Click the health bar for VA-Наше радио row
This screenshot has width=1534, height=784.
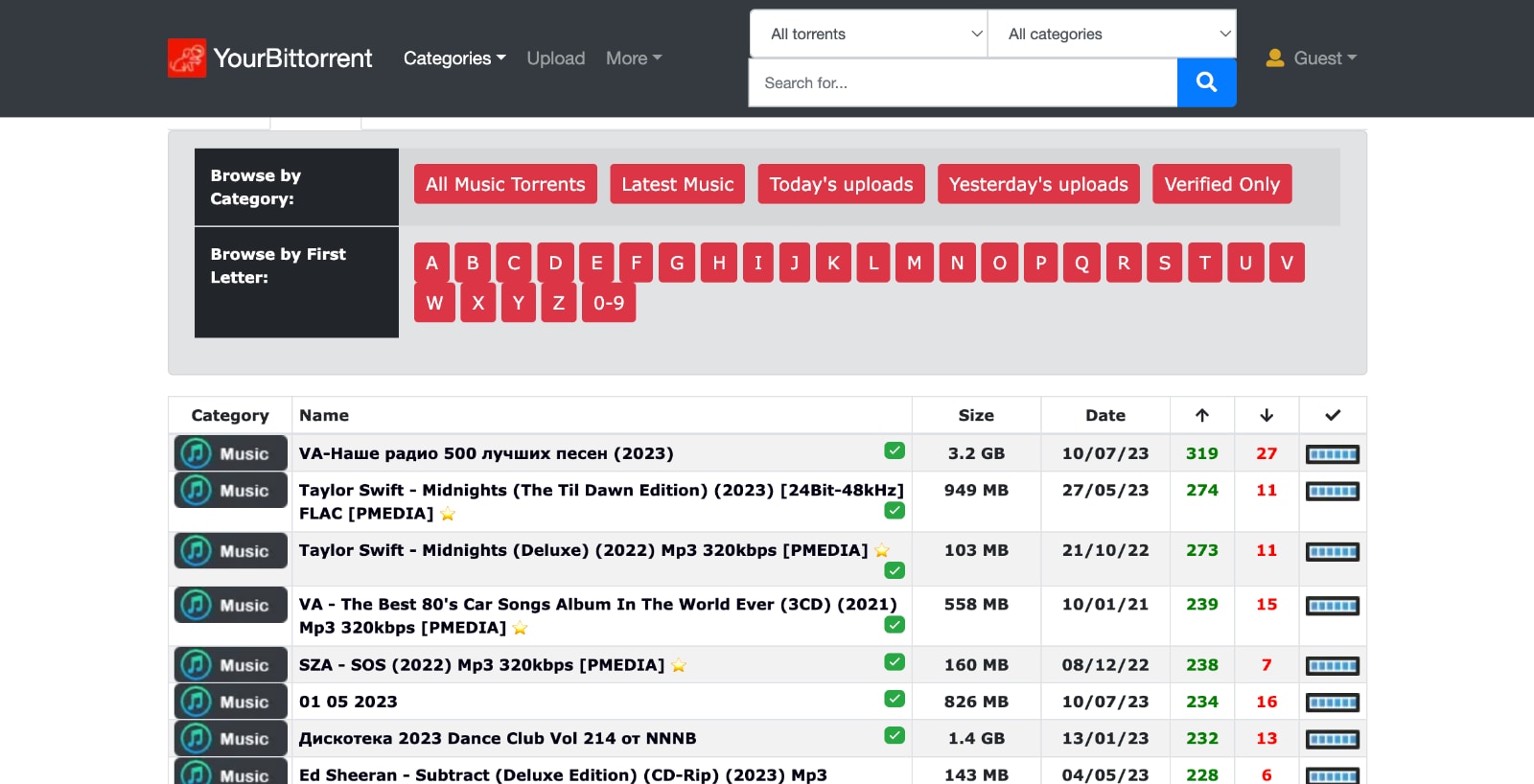(x=1333, y=454)
